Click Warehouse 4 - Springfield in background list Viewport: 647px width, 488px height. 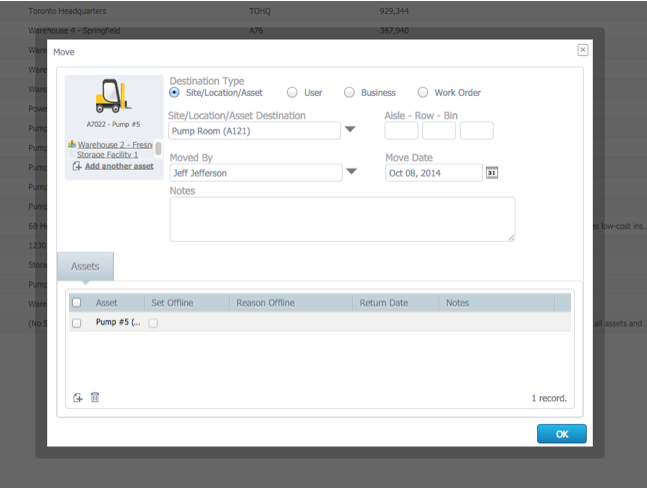click(x=74, y=31)
